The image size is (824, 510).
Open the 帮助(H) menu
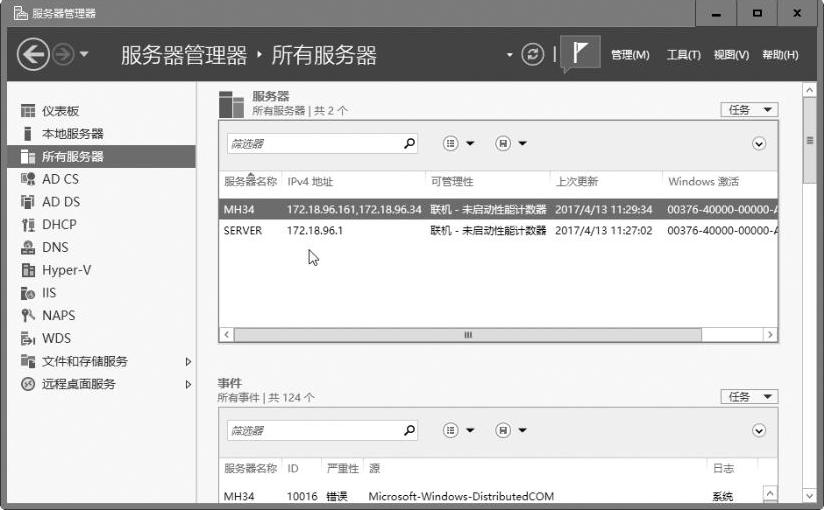(780, 55)
